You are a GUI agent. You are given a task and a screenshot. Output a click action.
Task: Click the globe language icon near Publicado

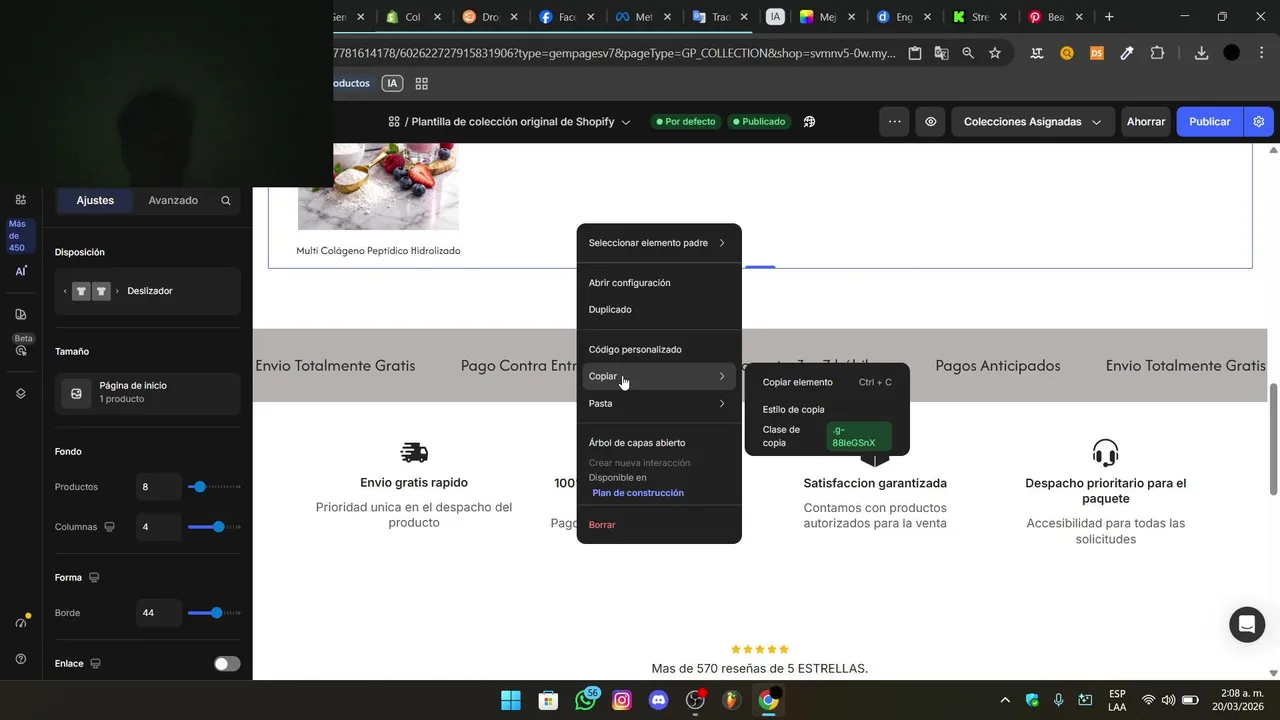tap(809, 122)
